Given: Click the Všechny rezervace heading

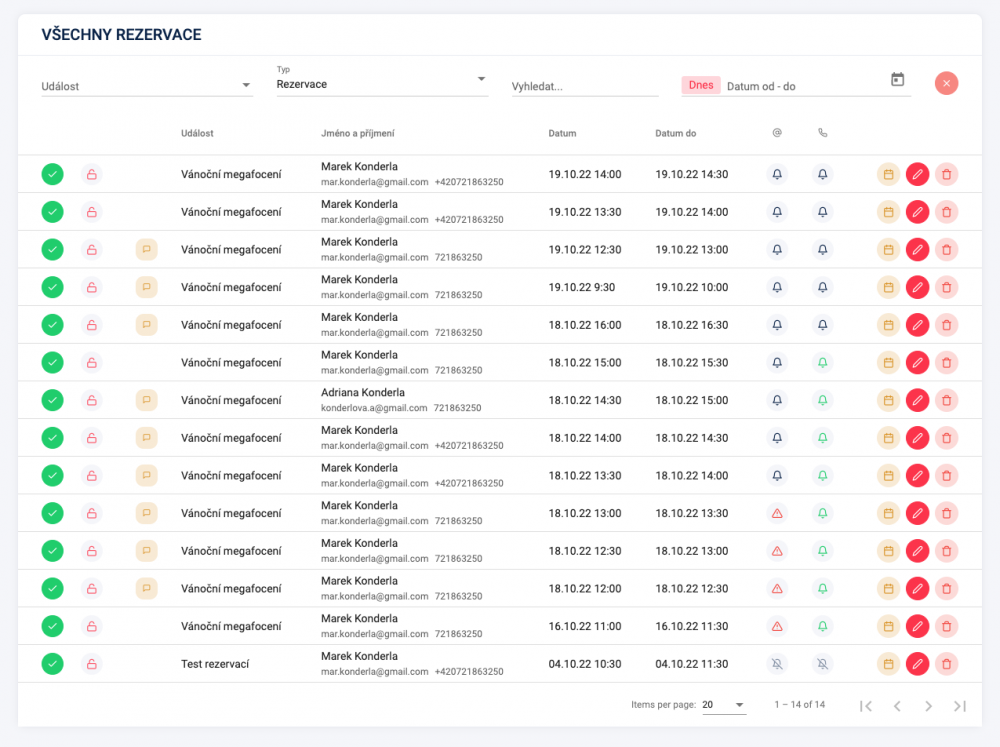Looking at the screenshot, I should pyautogui.click(x=121, y=34).
